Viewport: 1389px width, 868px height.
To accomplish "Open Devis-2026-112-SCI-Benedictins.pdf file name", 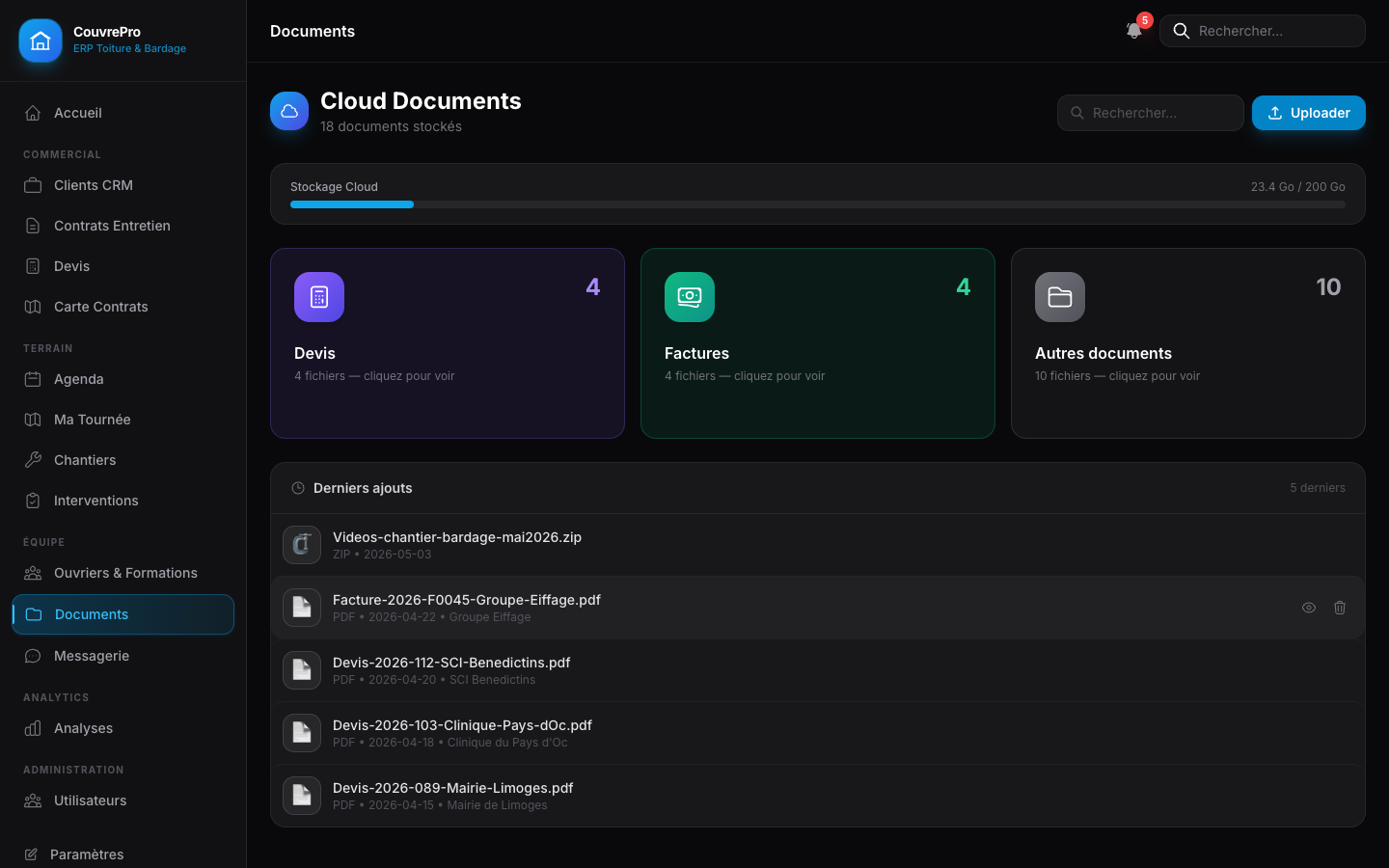I will point(451,663).
